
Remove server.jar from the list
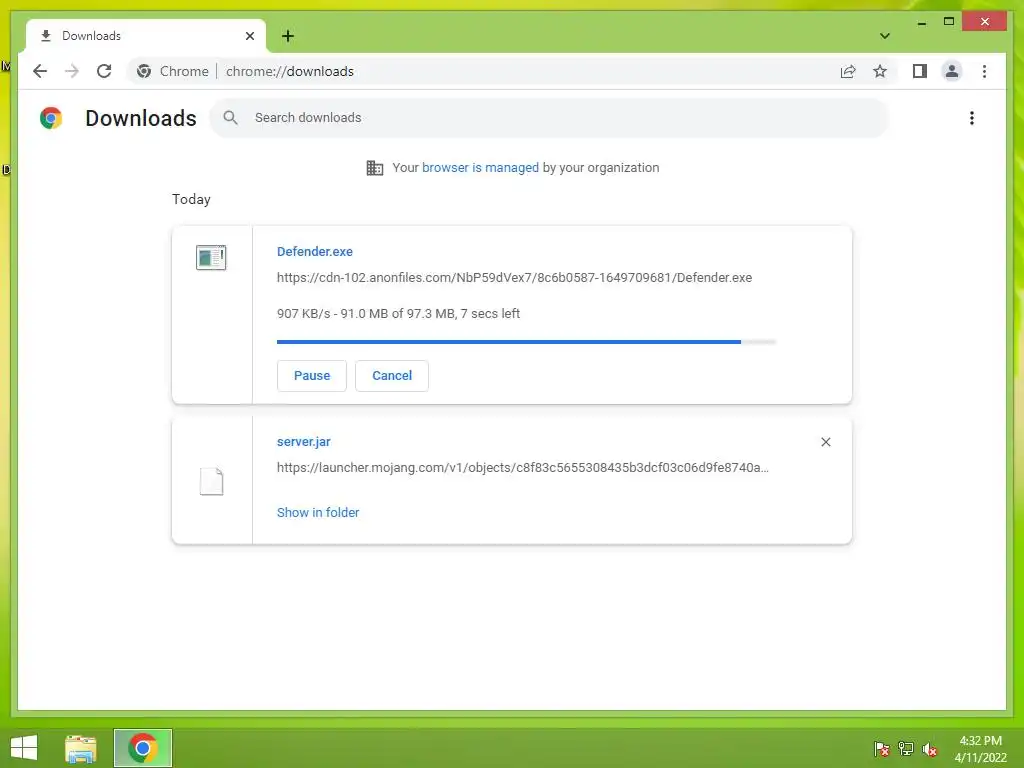pos(825,442)
